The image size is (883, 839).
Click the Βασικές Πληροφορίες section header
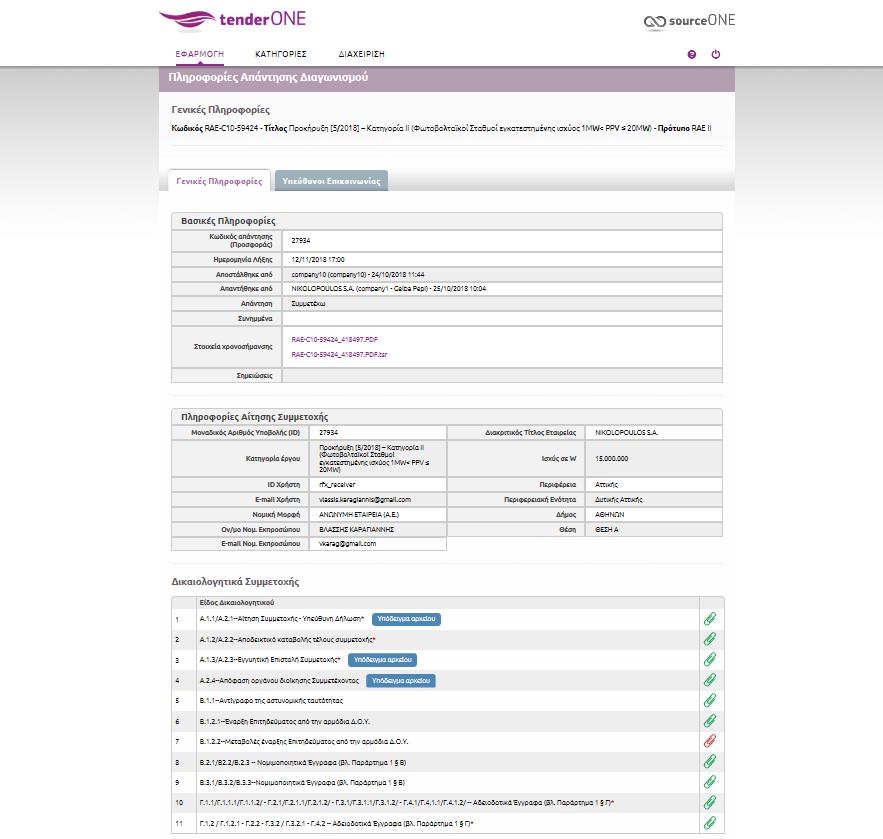(x=228, y=221)
